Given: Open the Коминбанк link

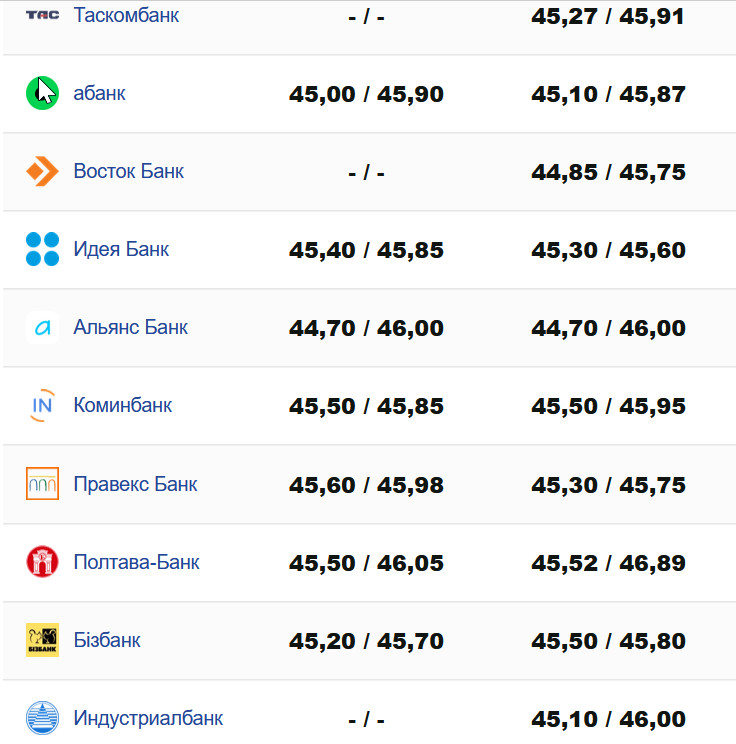Looking at the screenshot, I should [122, 405].
